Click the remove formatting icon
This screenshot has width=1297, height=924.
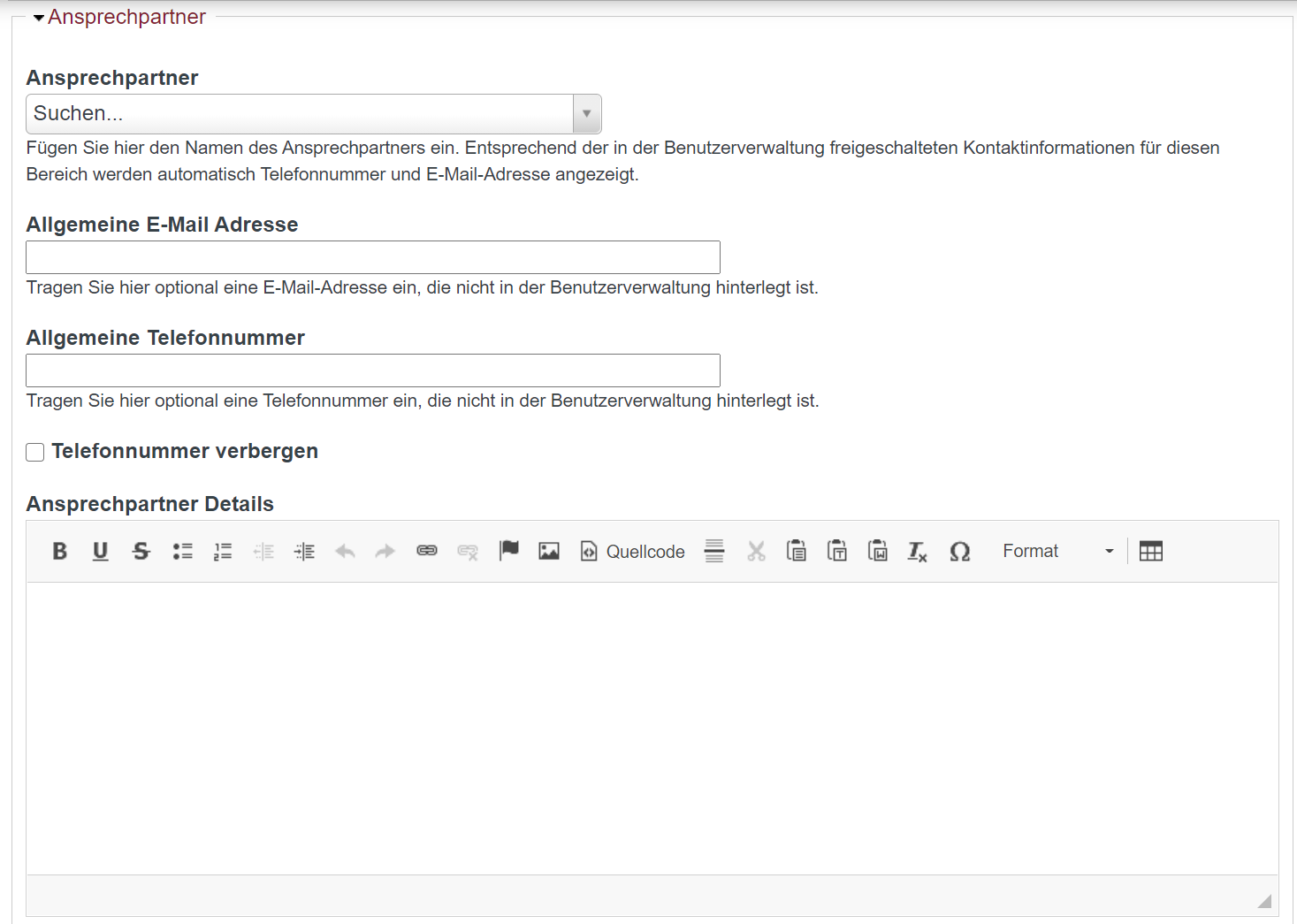click(918, 552)
